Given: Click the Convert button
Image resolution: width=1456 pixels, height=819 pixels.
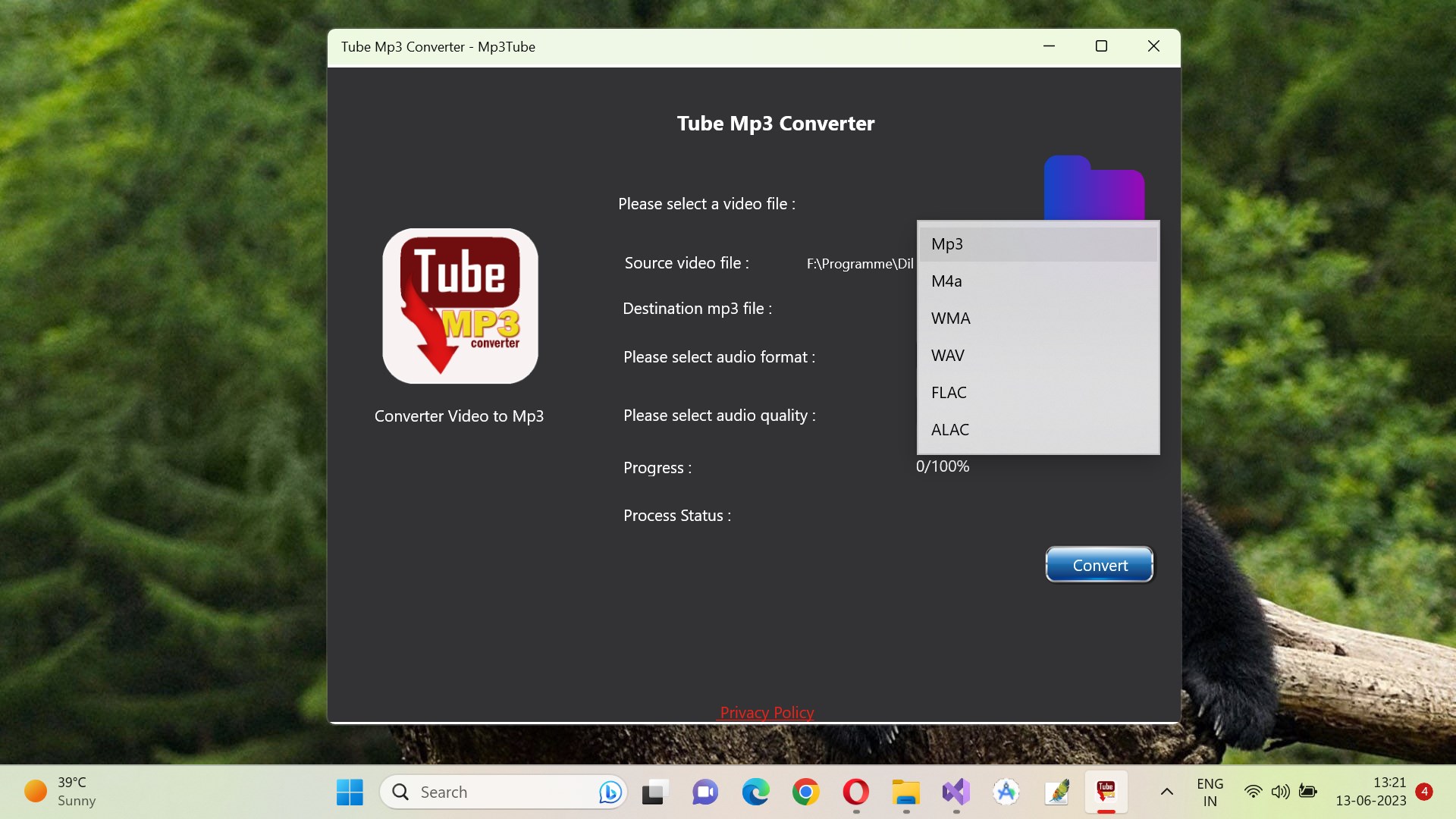Looking at the screenshot, I should coord(1099,564).
